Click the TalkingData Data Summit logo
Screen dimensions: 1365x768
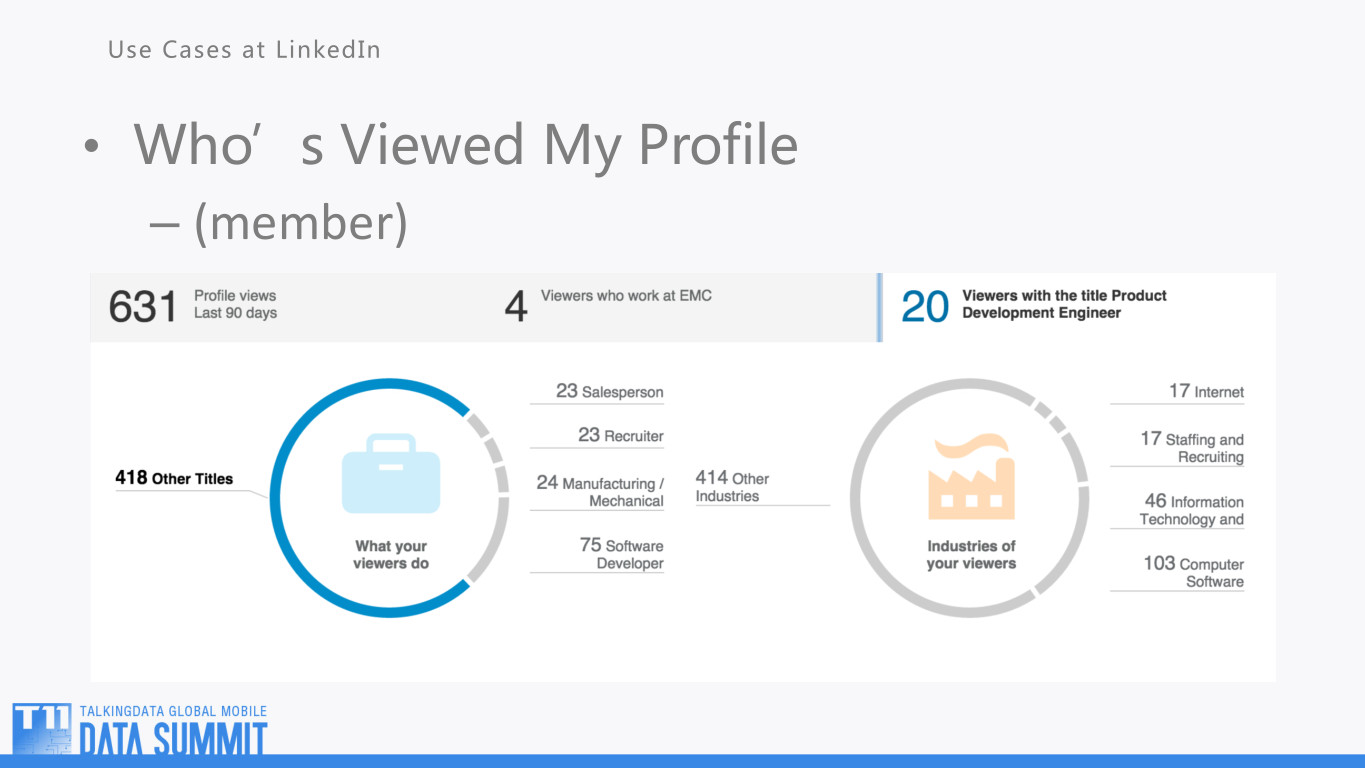point(140,730)
